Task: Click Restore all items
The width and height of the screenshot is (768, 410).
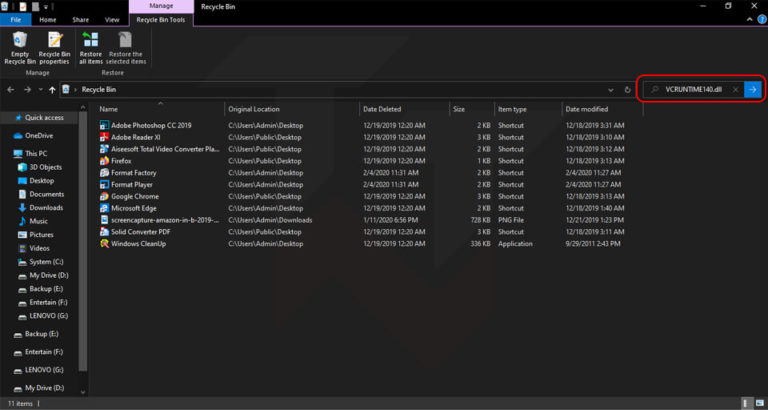Action: pos(91,48)
